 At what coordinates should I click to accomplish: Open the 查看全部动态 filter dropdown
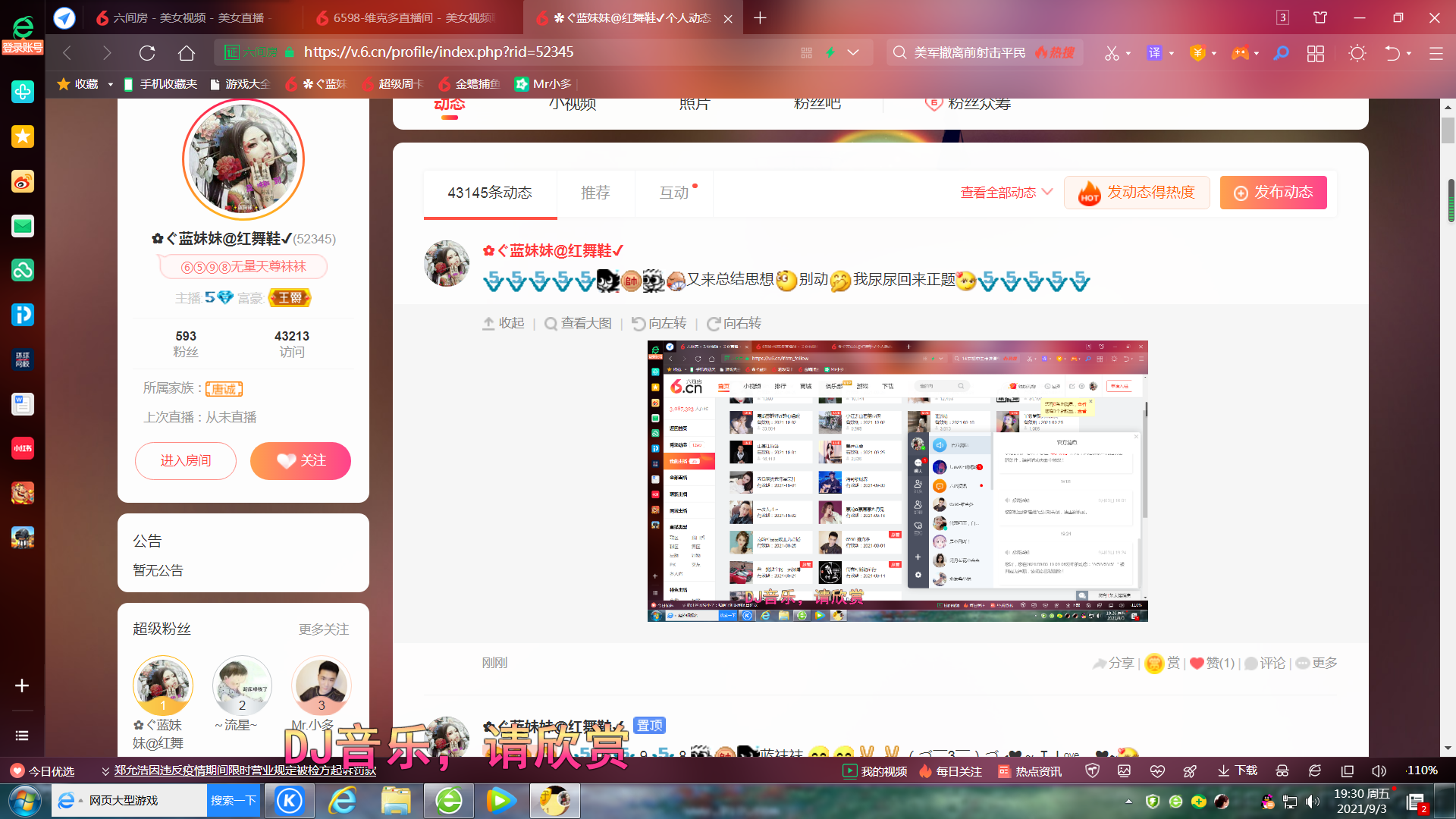1006,193
